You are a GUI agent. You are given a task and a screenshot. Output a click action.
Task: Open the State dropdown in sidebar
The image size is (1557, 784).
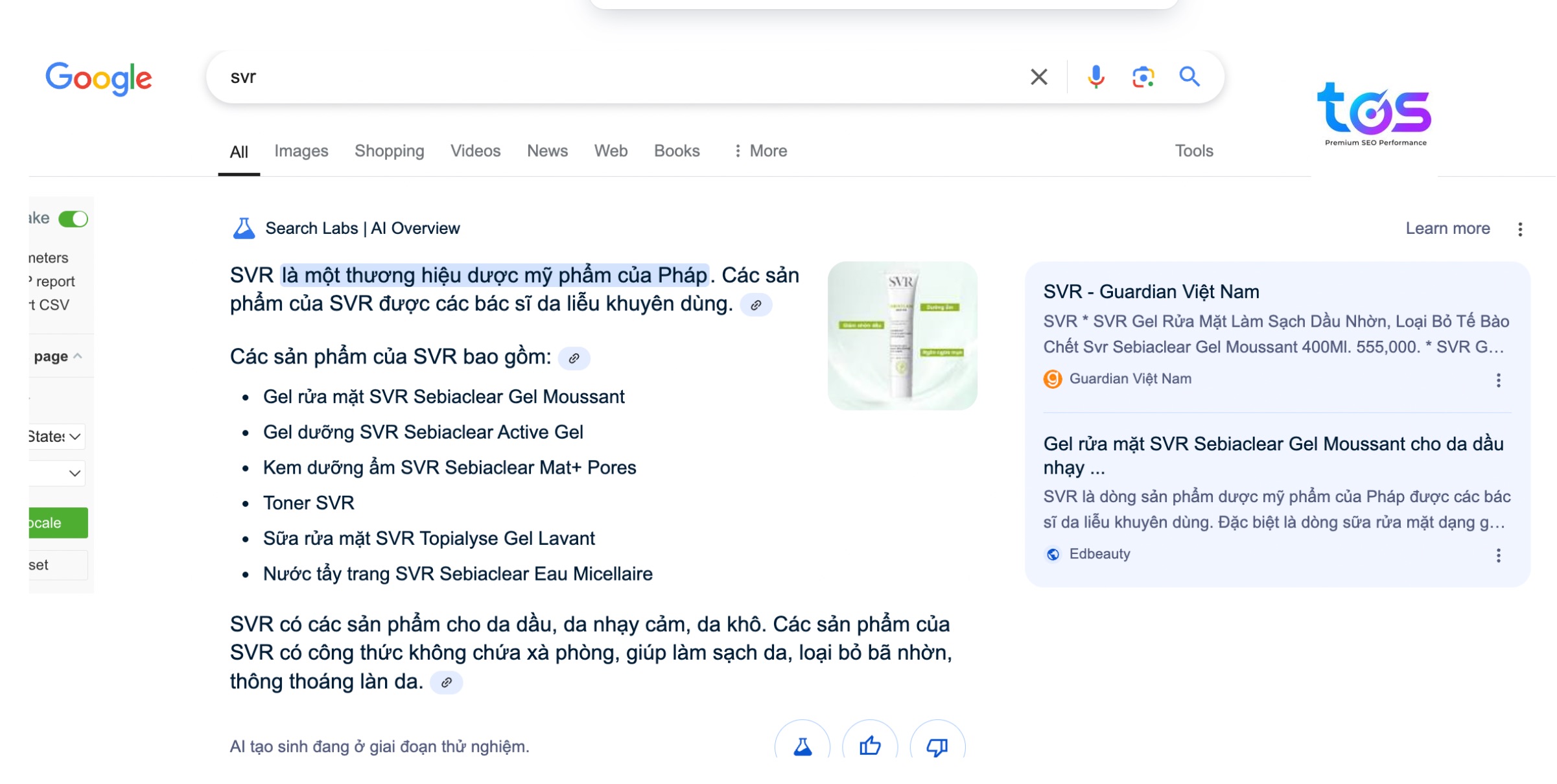pyautogui.click(x=57, y=437)
